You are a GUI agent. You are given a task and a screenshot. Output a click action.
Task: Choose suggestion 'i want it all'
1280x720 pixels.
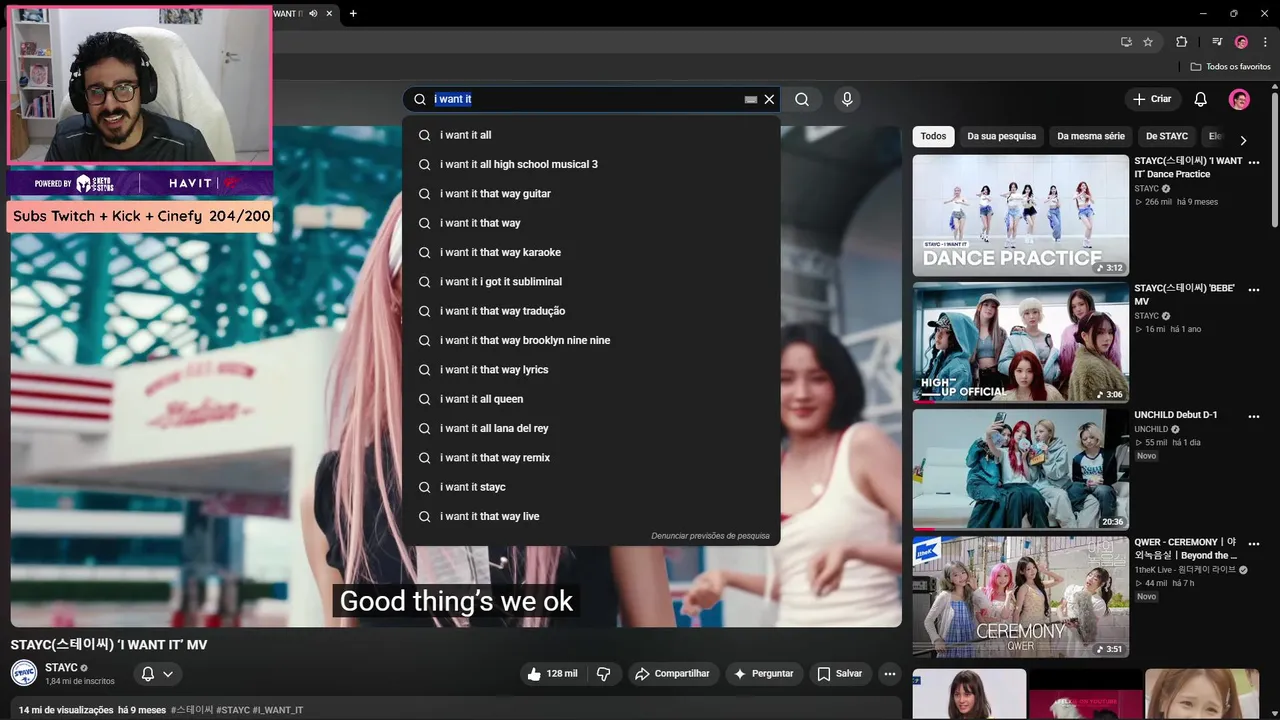point(591,135)
